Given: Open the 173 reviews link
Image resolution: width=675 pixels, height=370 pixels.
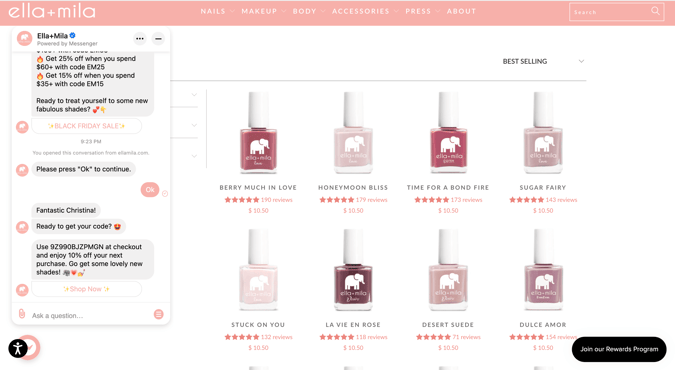Looking at the screenshot, I should click(467, 200).
